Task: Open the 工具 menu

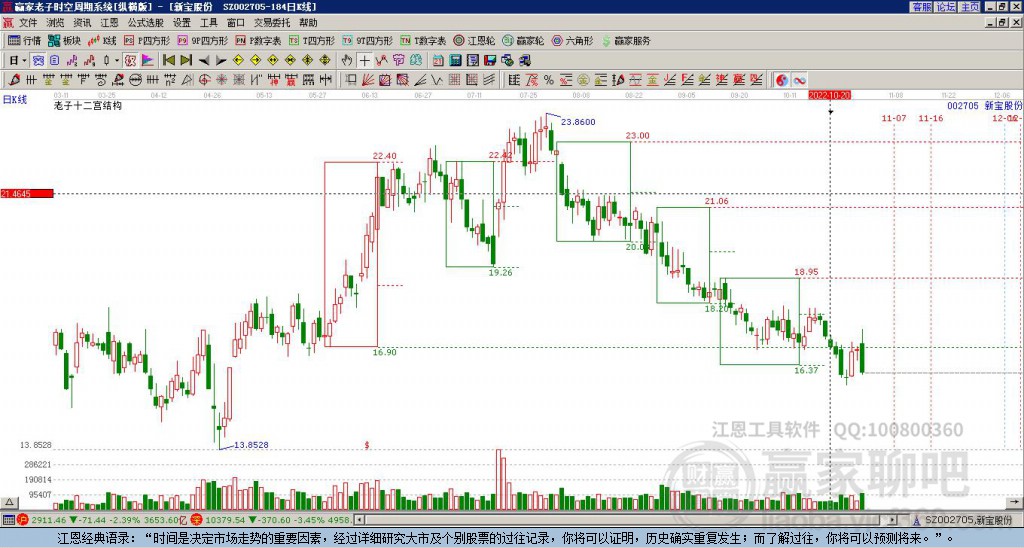Action: click(x=209, y=23)
